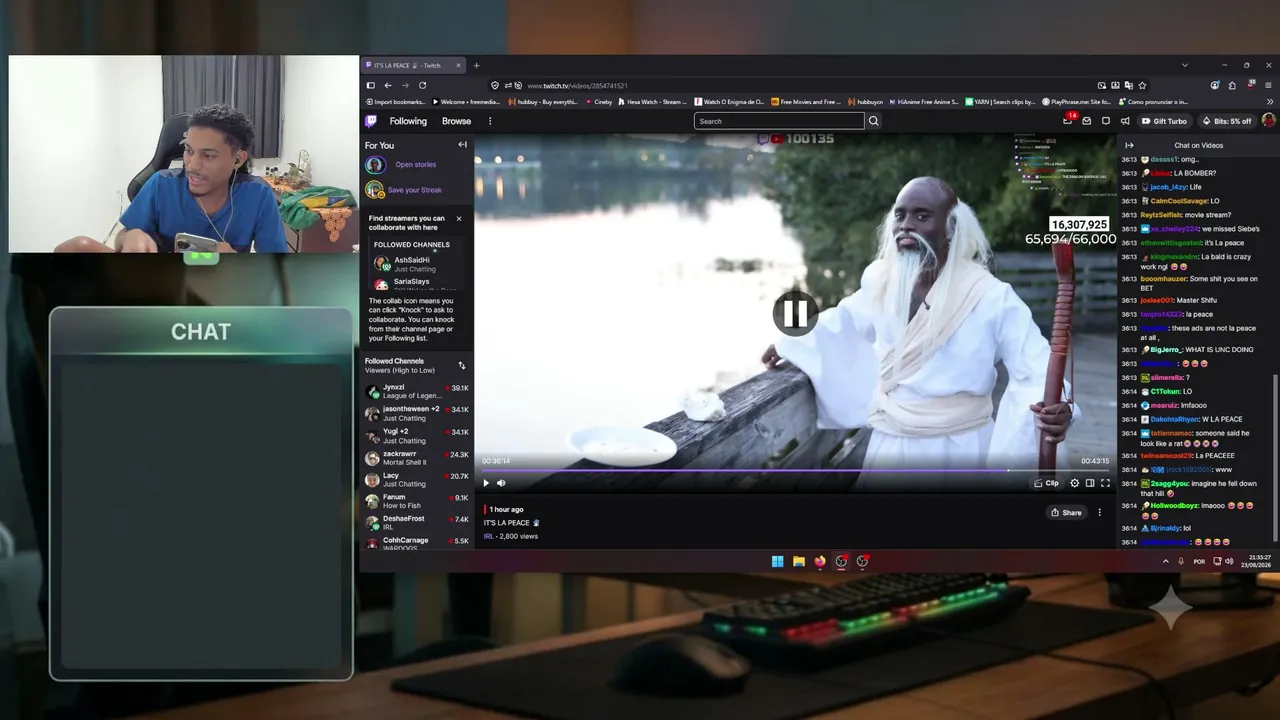Open File Explorer from the taskbar
Image resolution: width=1280 pixels, height=720 pixels.
click(x=799, y=561)
